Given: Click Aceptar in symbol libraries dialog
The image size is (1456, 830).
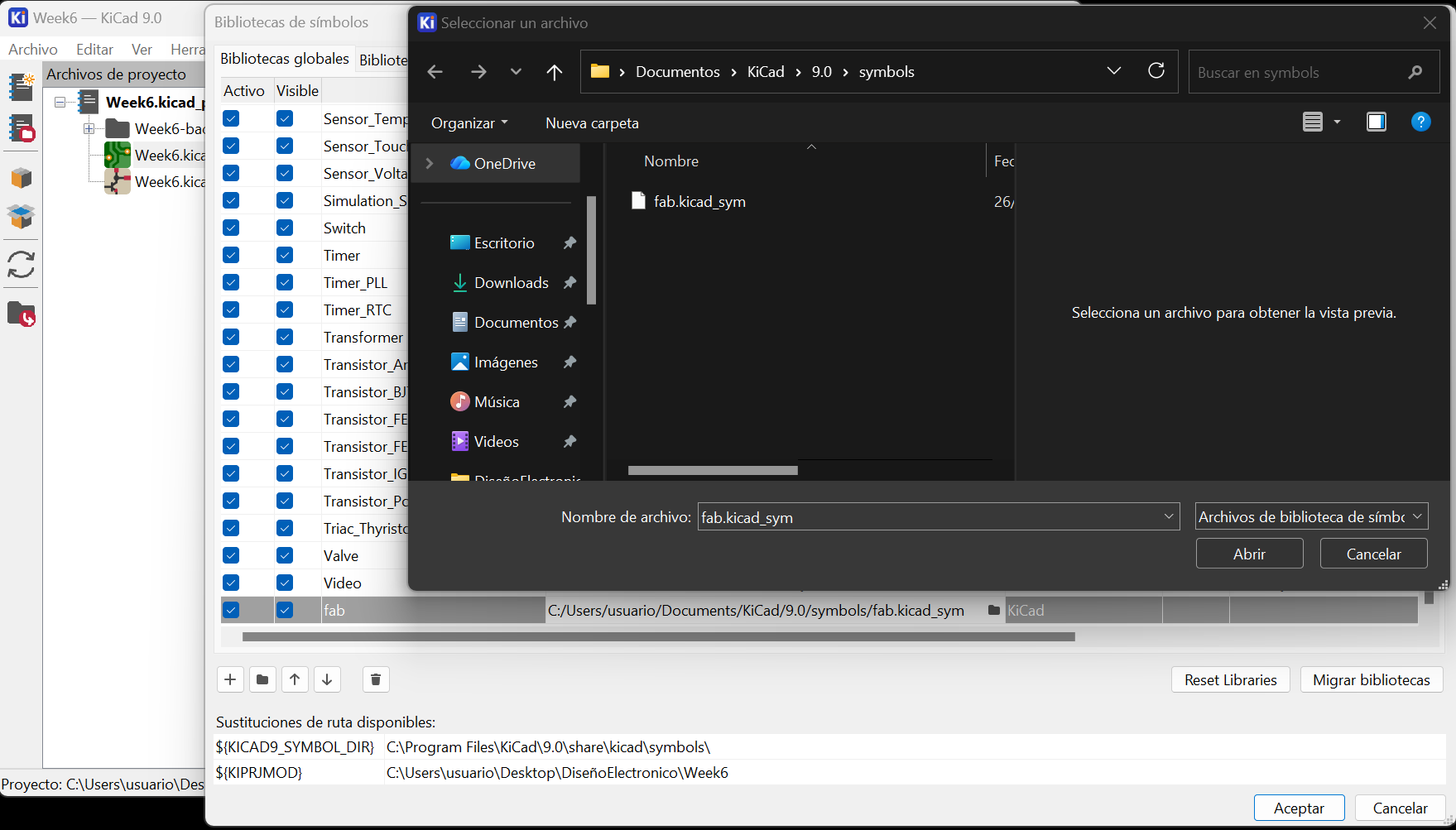Looking at the screenshot, I should [x=1299, y=808].
